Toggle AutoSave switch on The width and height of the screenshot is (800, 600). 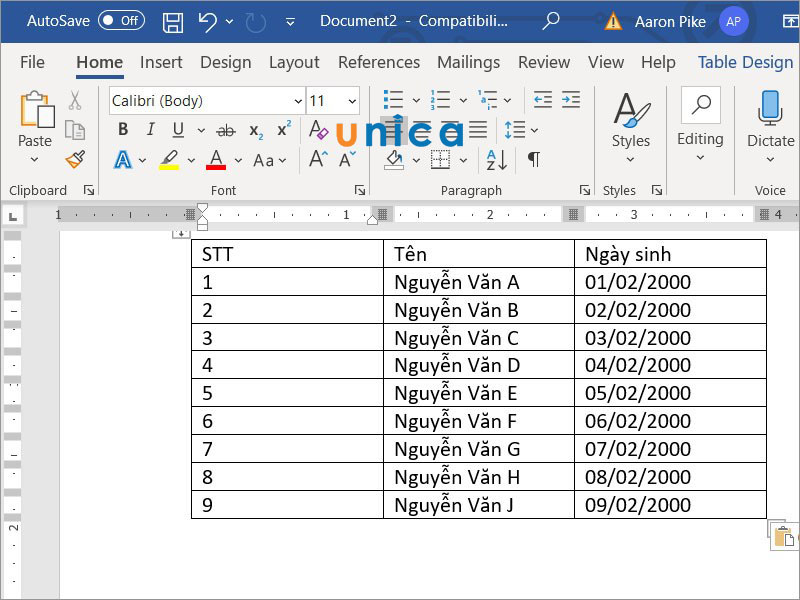click(x=121, y=20)
